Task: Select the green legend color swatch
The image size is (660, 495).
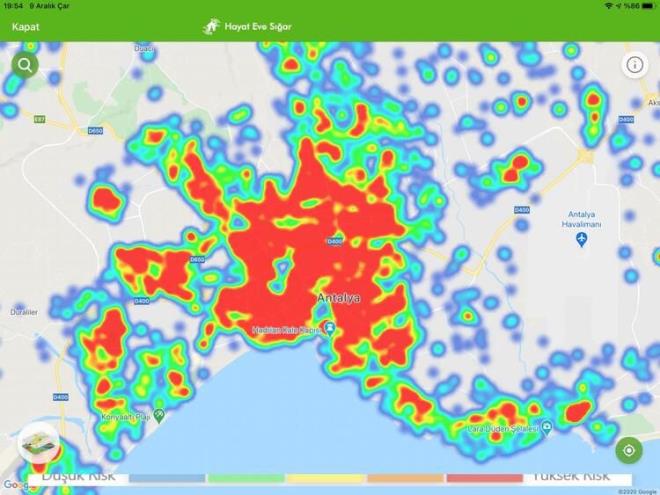Action: pyautogui.click(x=245, y=478)
